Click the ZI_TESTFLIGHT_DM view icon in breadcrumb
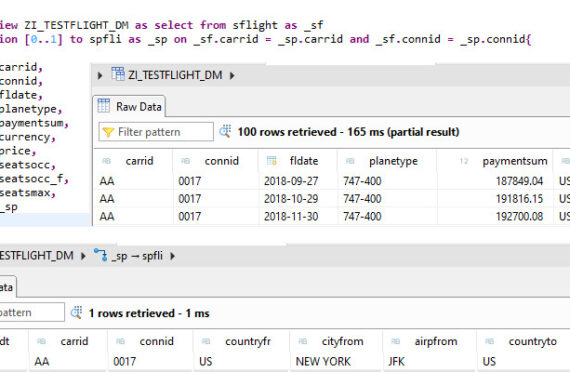The height and width of the screenshot is (372, 570). coord(118,74)
